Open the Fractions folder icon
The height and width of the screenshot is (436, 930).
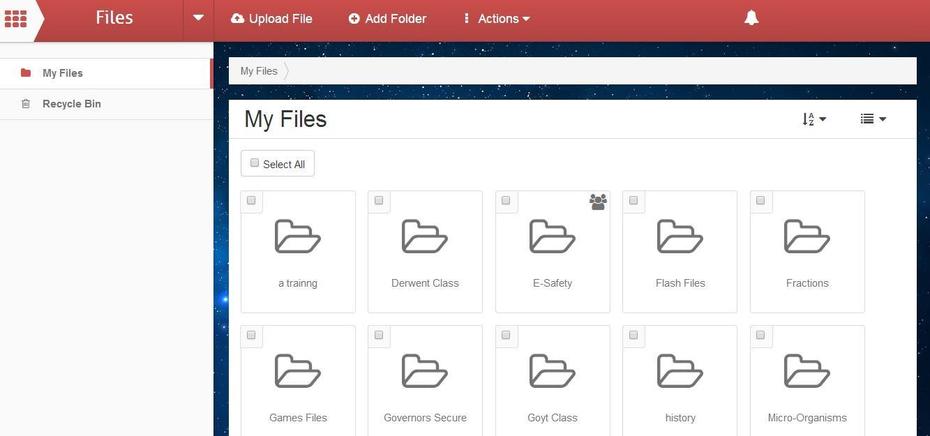coord(807,236)
